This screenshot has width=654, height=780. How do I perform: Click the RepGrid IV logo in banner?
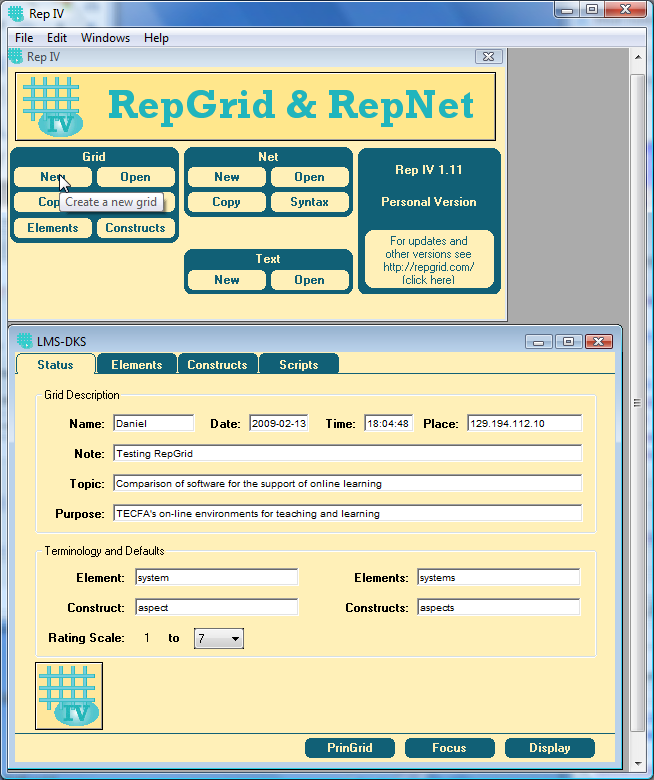51,106
